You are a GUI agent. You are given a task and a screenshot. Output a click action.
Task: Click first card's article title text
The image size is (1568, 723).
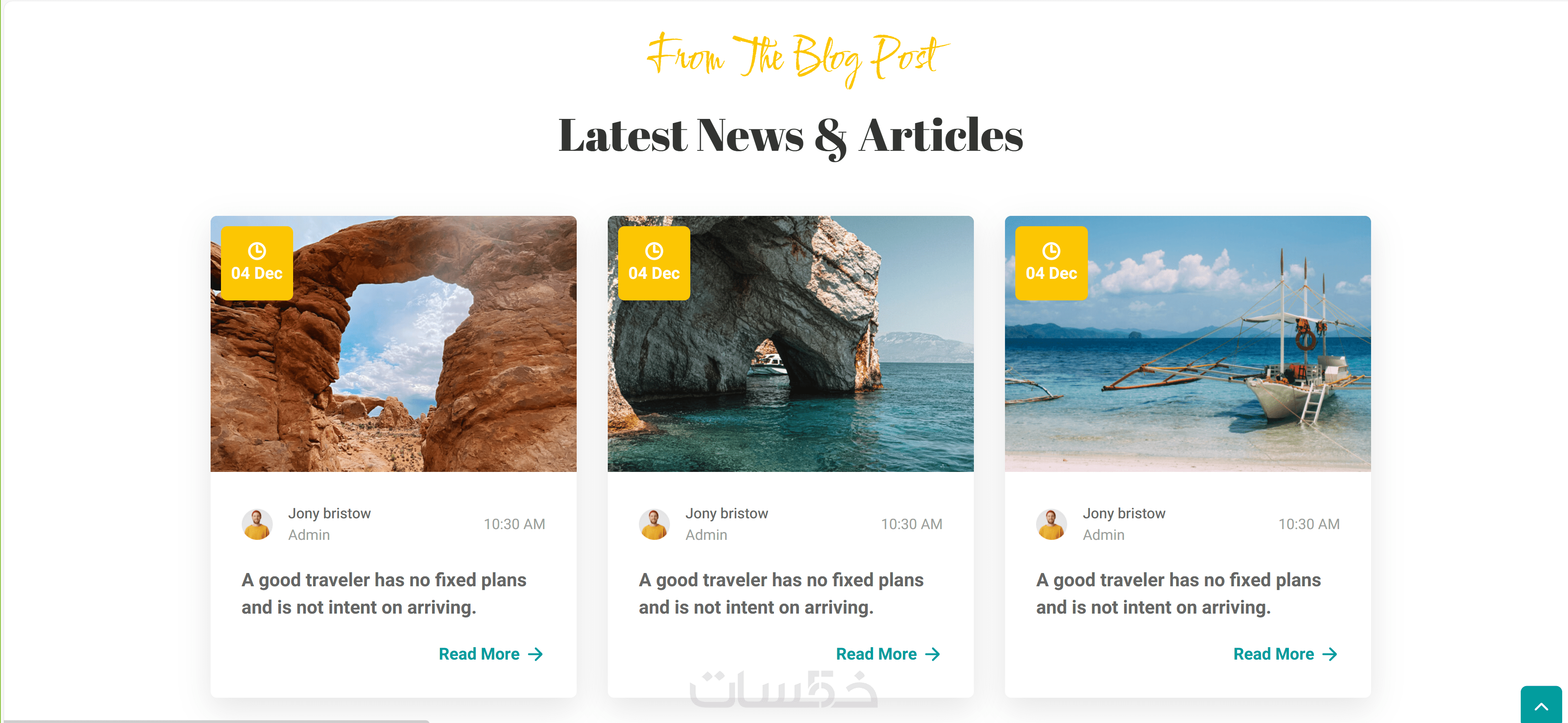384,593
